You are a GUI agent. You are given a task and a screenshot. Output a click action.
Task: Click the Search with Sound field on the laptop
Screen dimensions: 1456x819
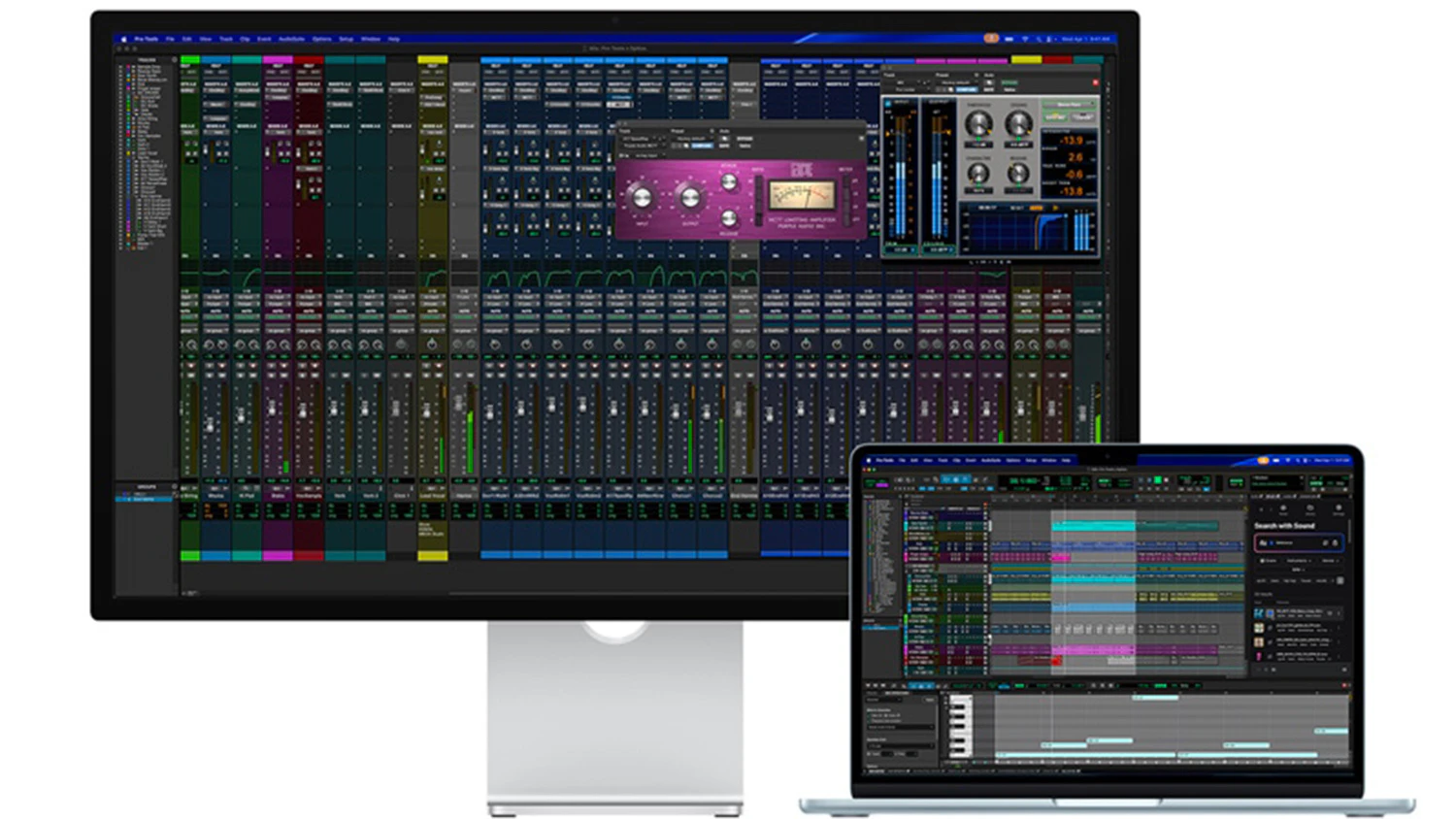pyautogui.click(x=1299, y=542)
